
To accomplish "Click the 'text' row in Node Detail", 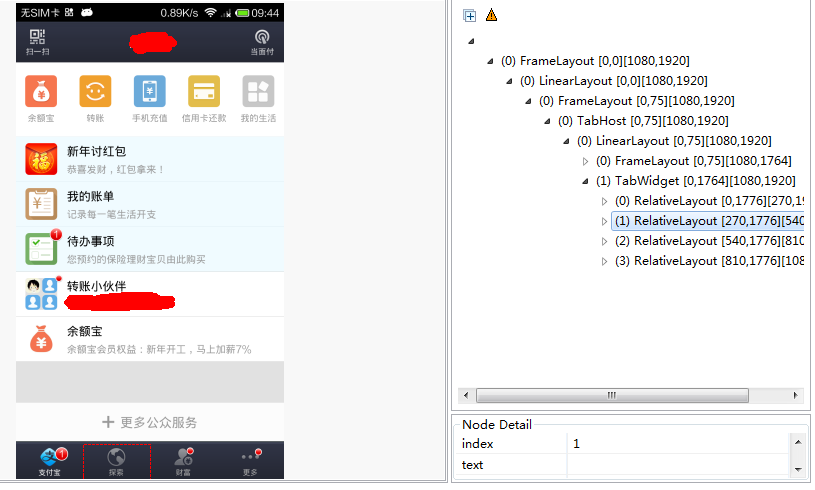I will (x=622, y=465).
